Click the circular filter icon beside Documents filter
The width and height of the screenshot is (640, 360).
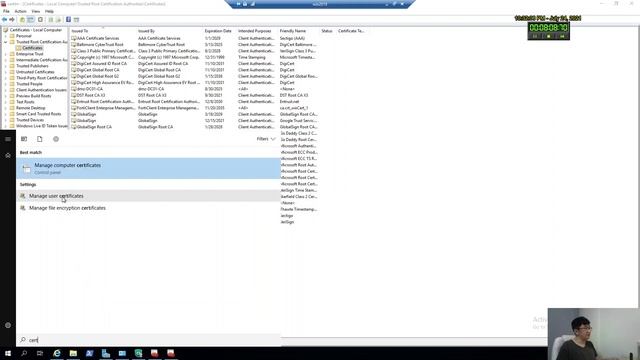56,139
